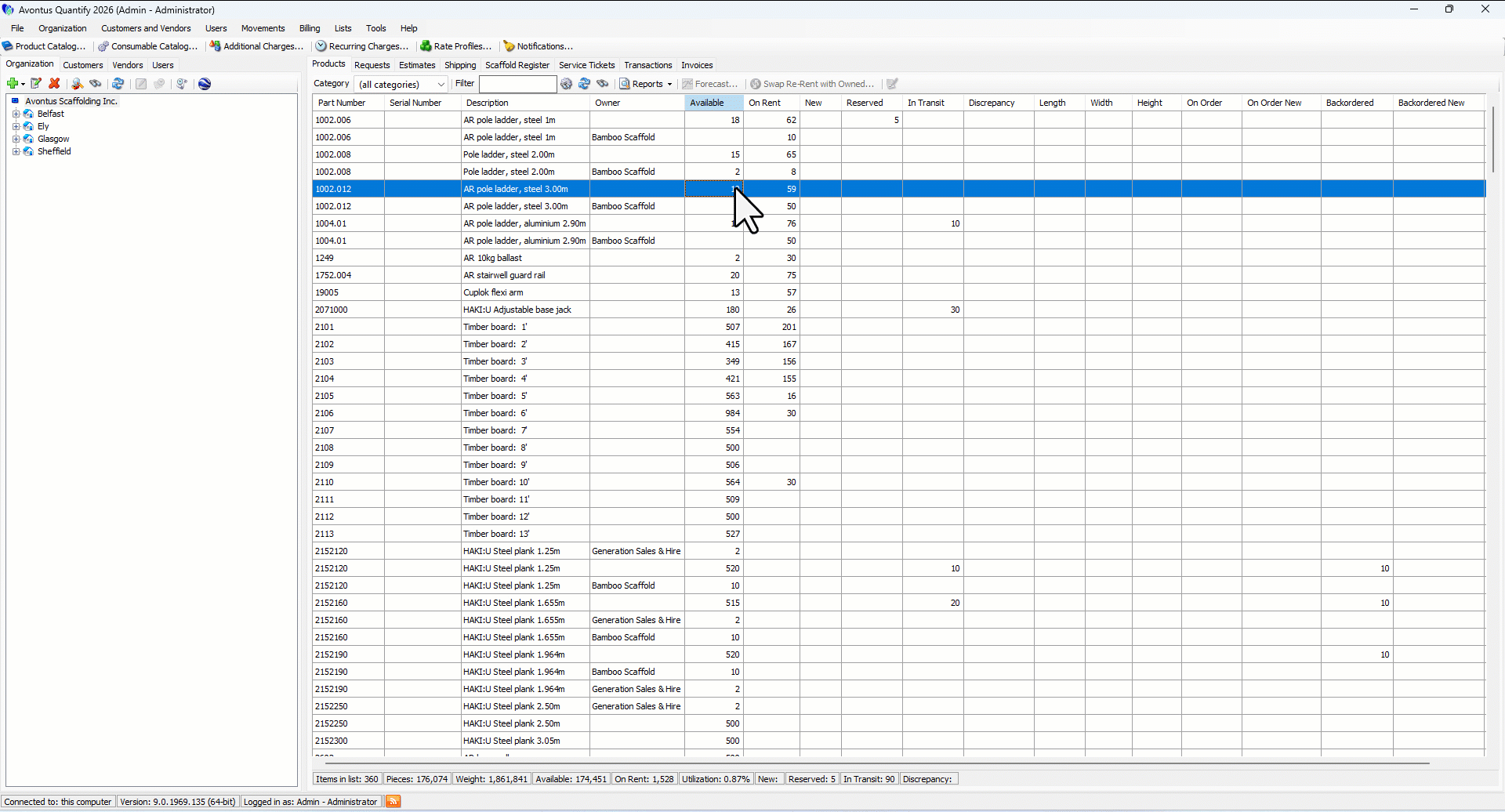Select the Glasgow tree item

click(x=53, y=139)
